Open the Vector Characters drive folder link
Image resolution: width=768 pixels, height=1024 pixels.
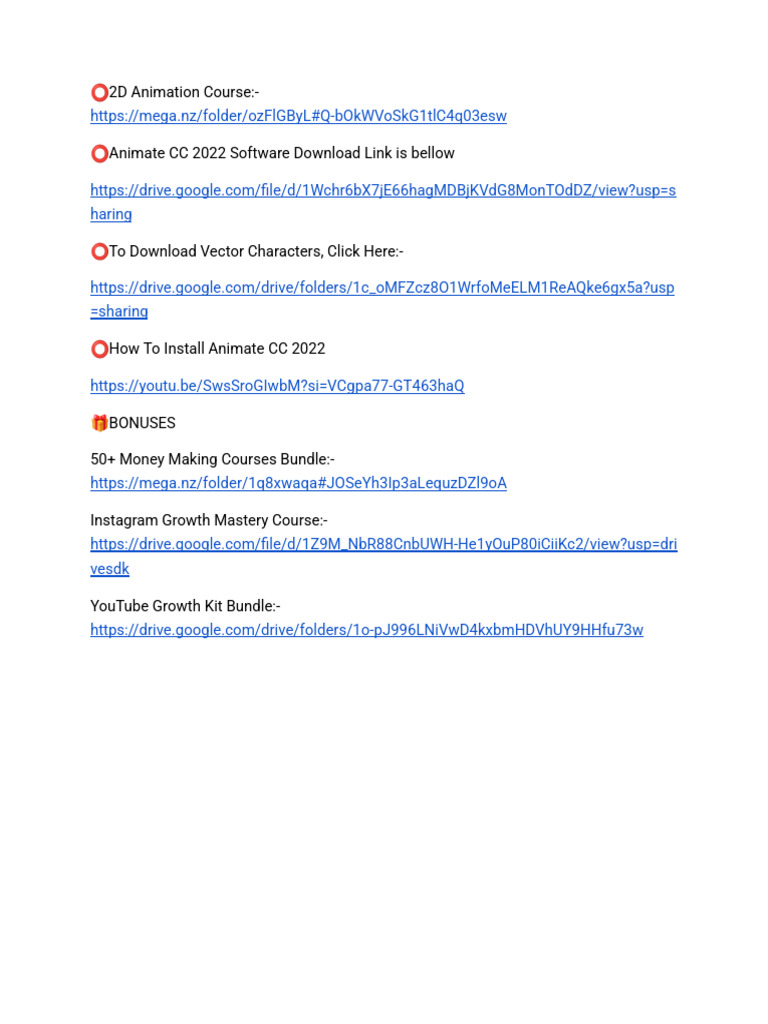(383, 288)
